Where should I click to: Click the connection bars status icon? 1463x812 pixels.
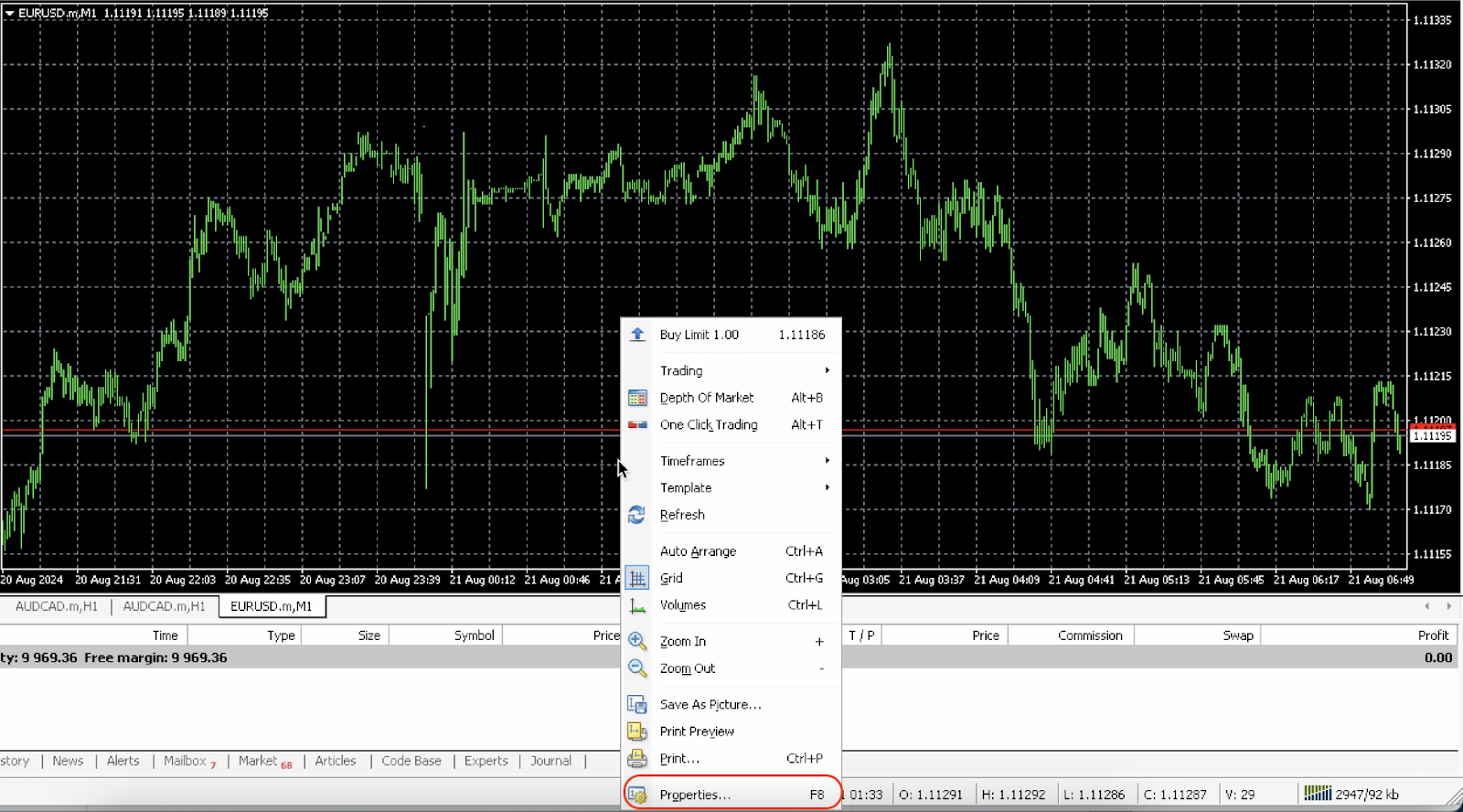coord(1318,793)
